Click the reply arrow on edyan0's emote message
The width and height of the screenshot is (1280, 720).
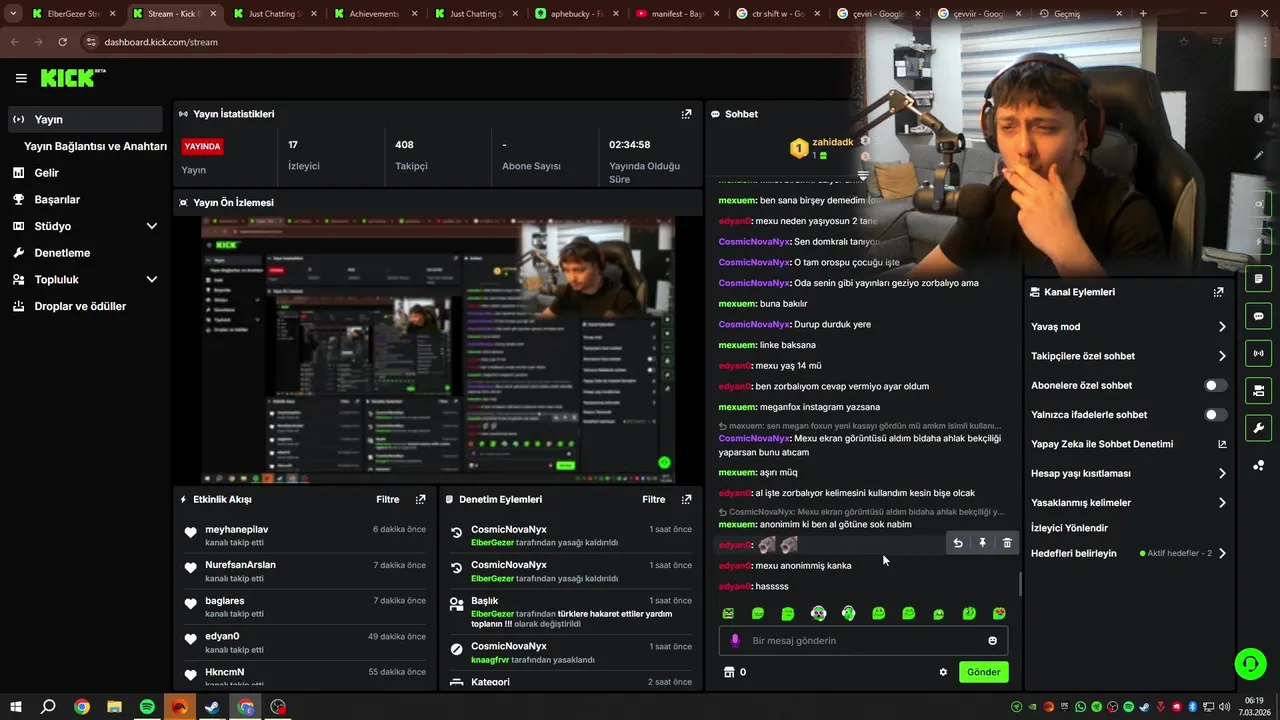[x=958, y=543]
